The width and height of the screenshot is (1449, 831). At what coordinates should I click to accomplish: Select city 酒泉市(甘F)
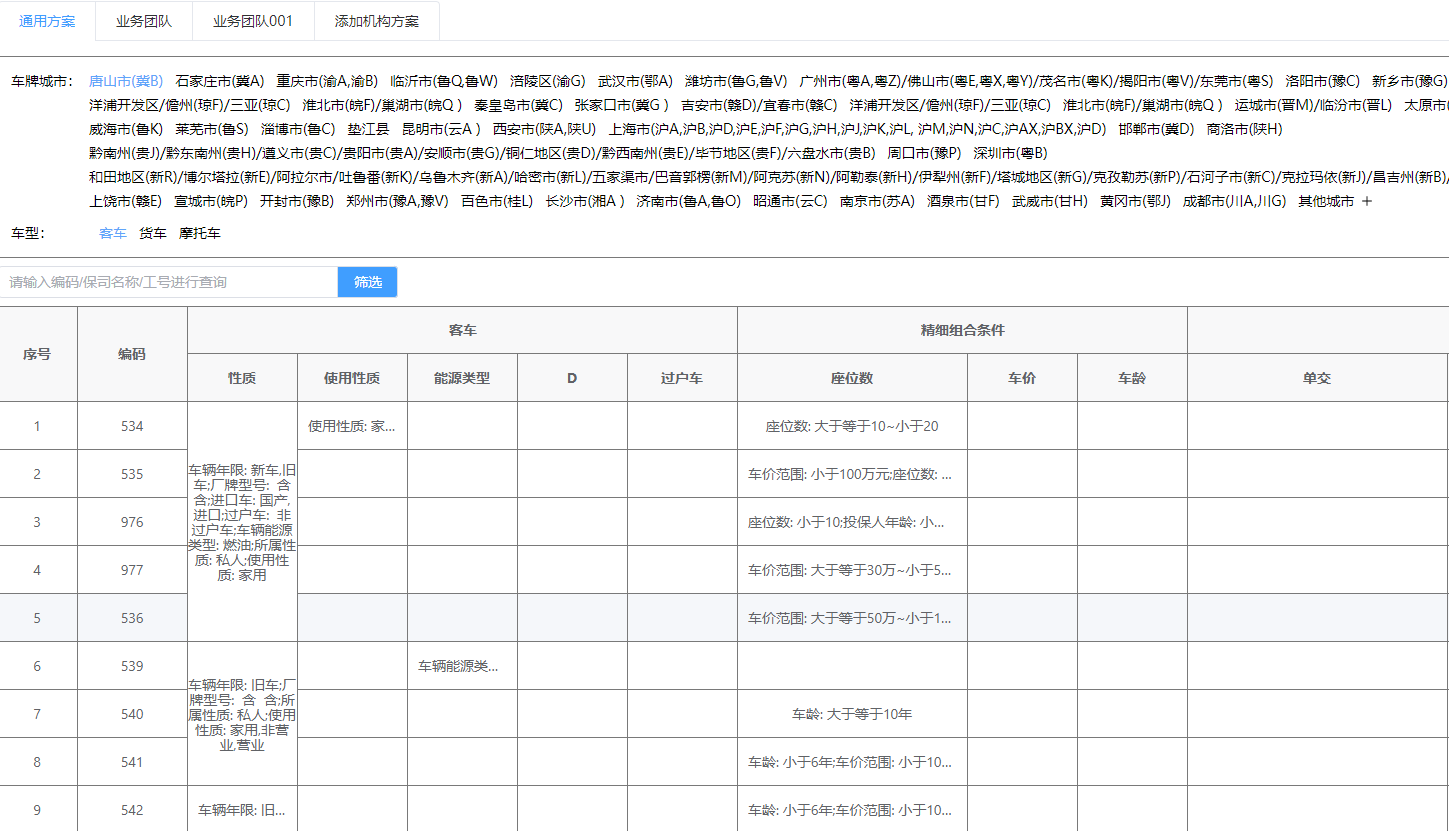tap(963, 201)
